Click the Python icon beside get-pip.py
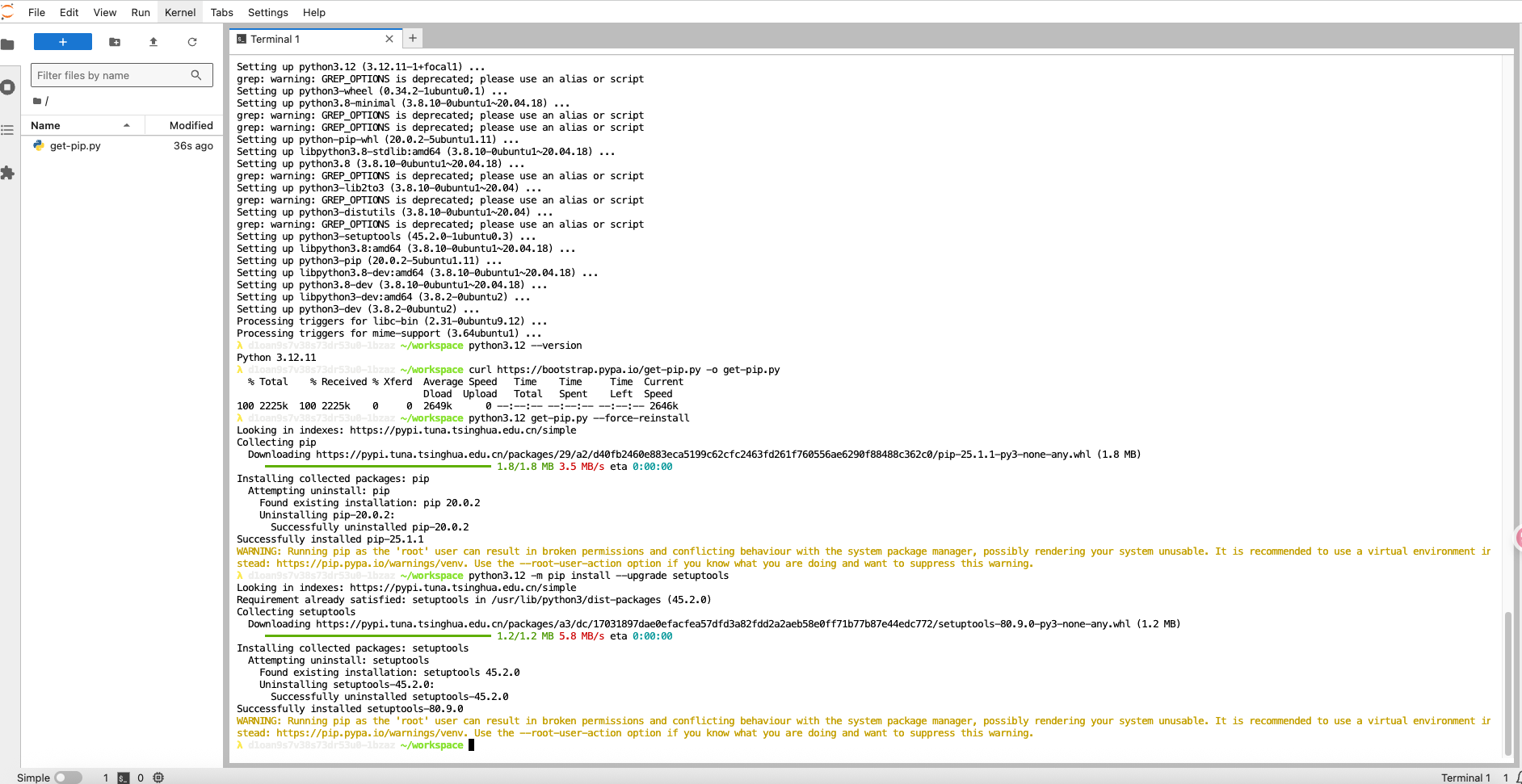The height and width of the screenshot is (784, 1522). 38,146
